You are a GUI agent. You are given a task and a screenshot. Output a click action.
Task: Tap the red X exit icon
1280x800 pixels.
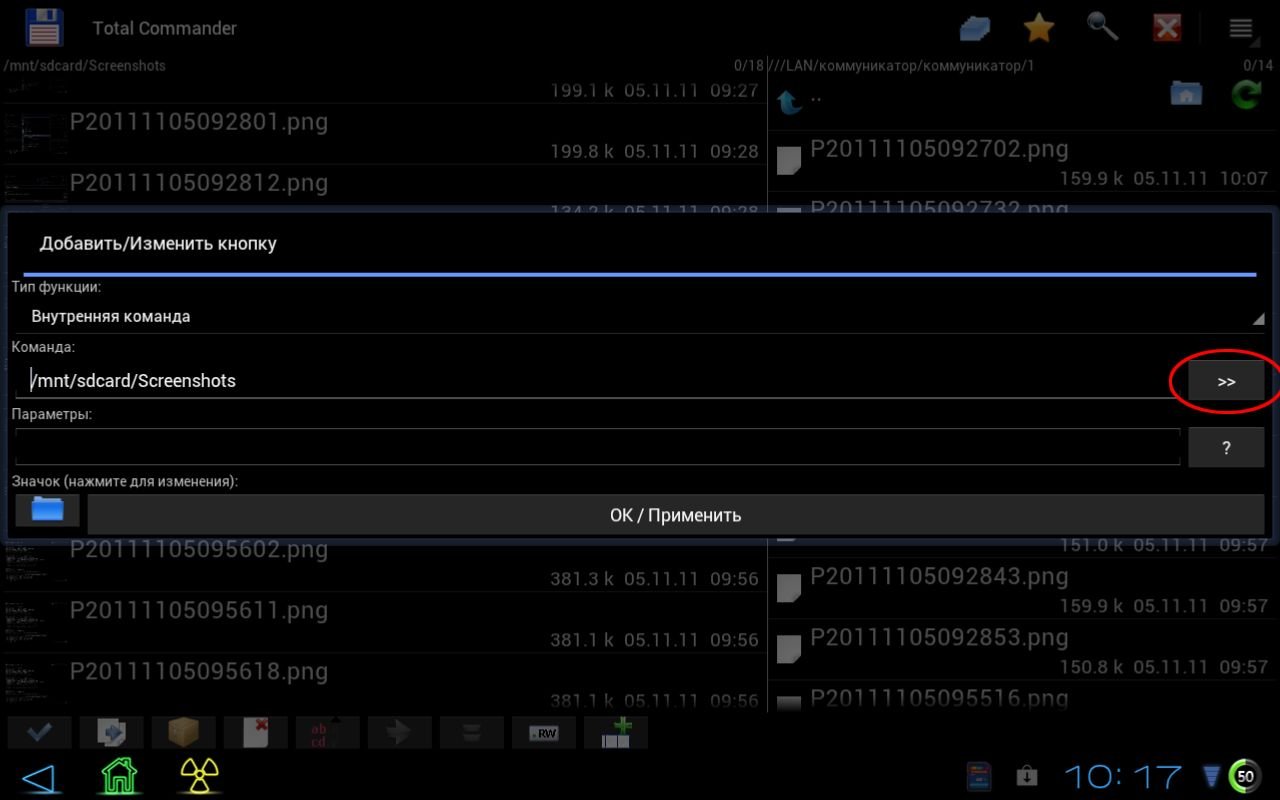1167,28
